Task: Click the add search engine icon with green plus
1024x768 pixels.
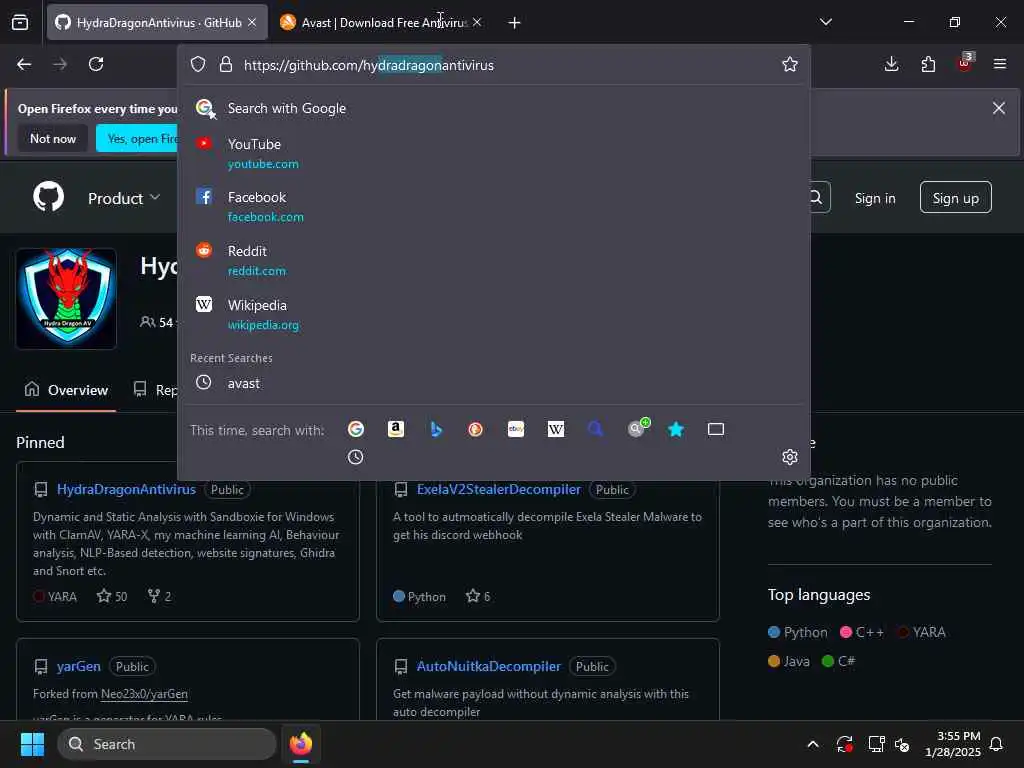Action: tap(638, 428)
